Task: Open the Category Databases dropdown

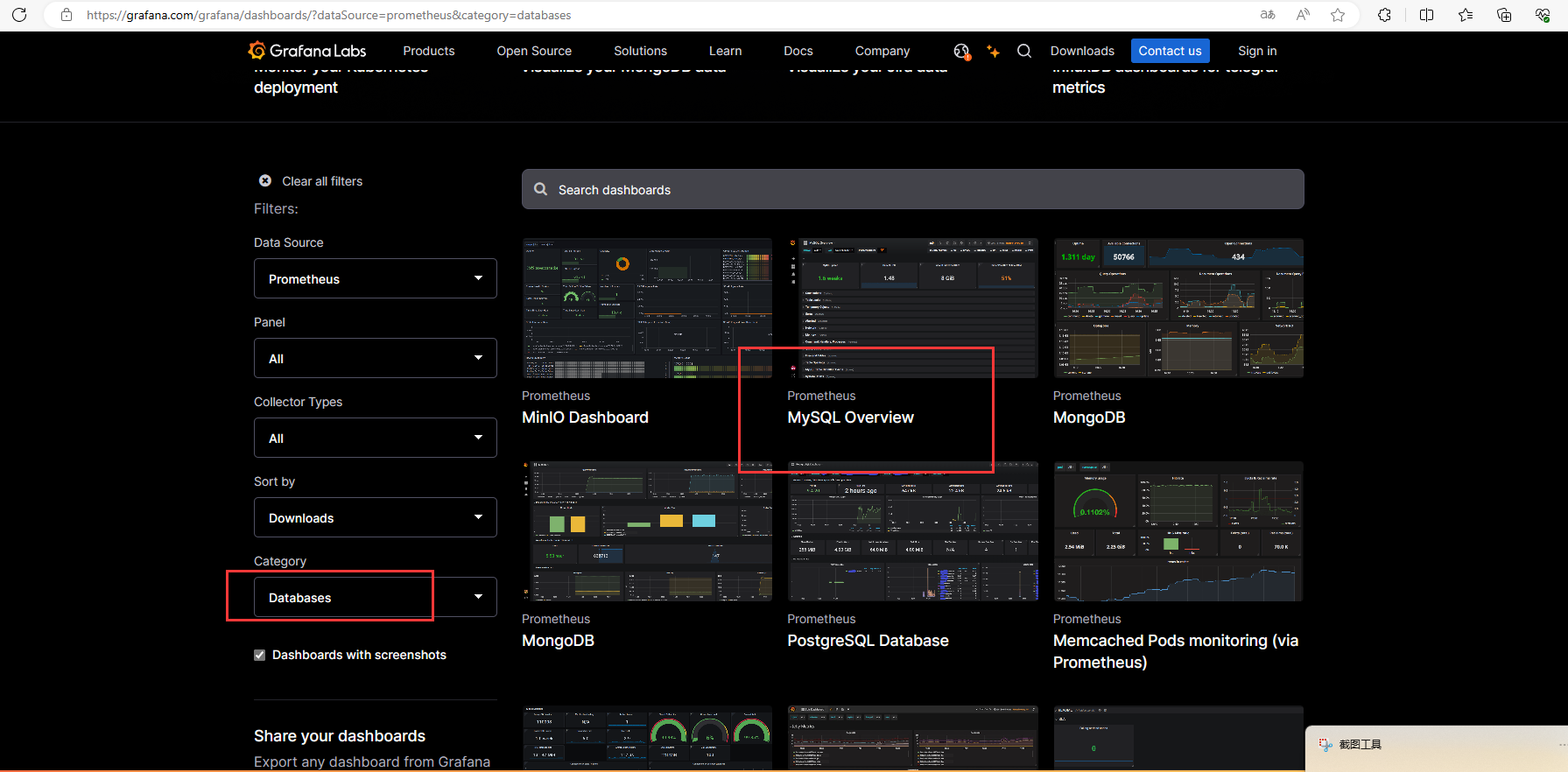Action: tap(376, 597)
